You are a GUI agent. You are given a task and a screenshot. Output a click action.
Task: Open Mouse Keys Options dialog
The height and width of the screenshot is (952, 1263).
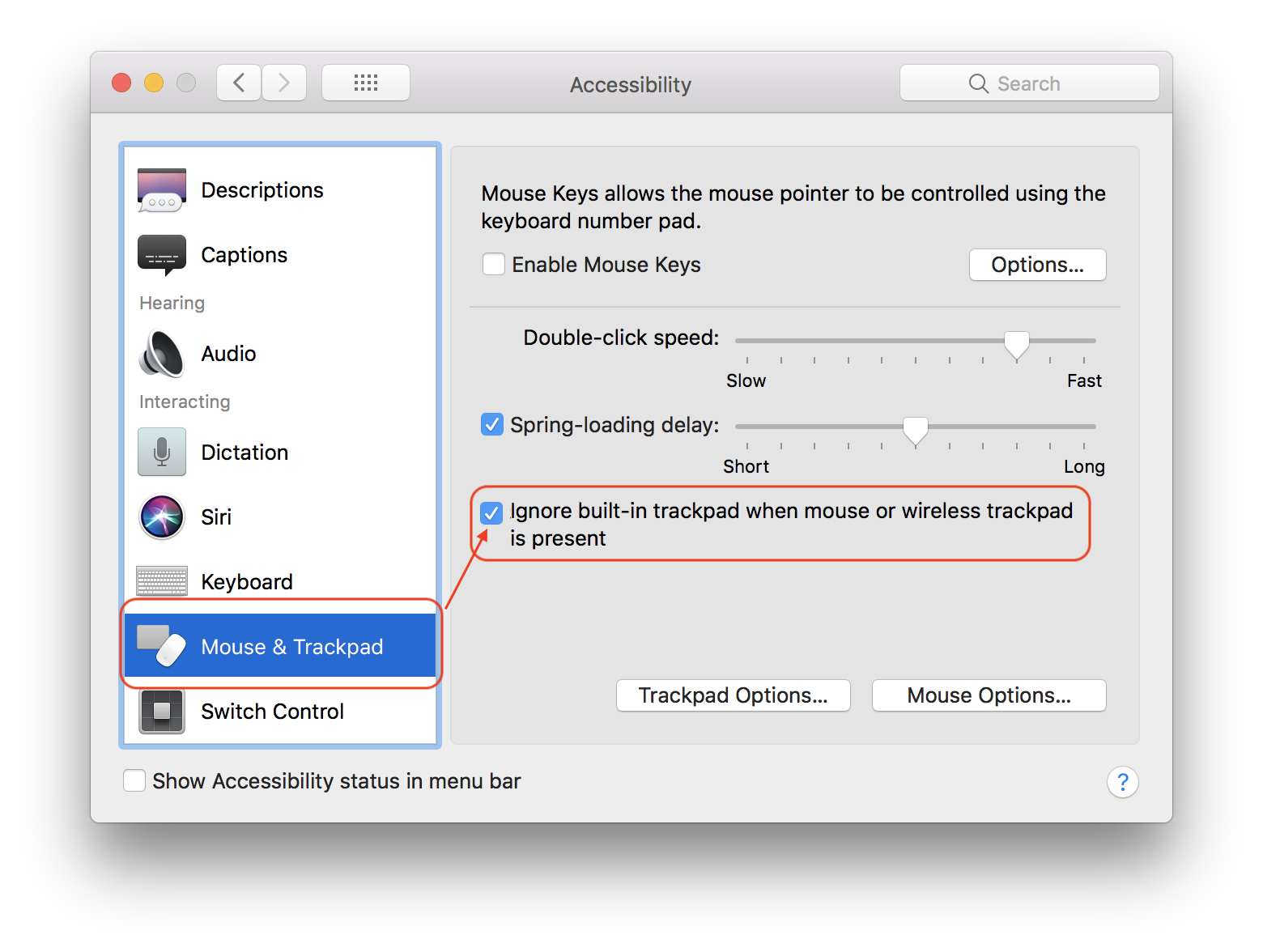[x=1037, y=265]
